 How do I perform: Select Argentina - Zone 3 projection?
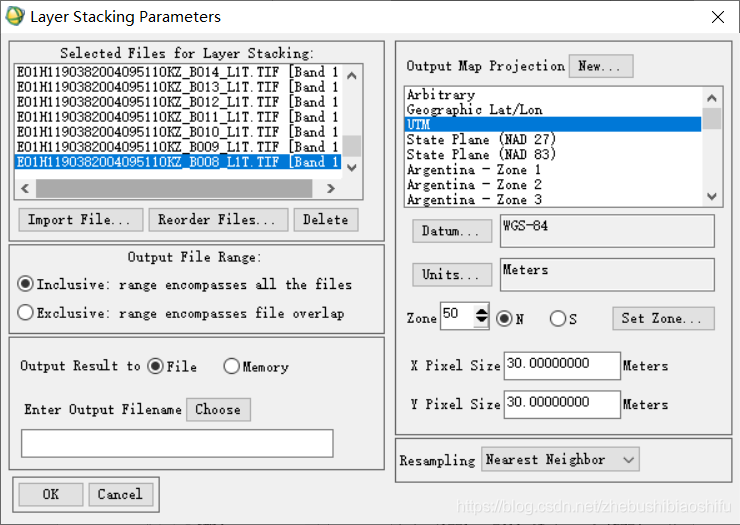tap(553, 200)
